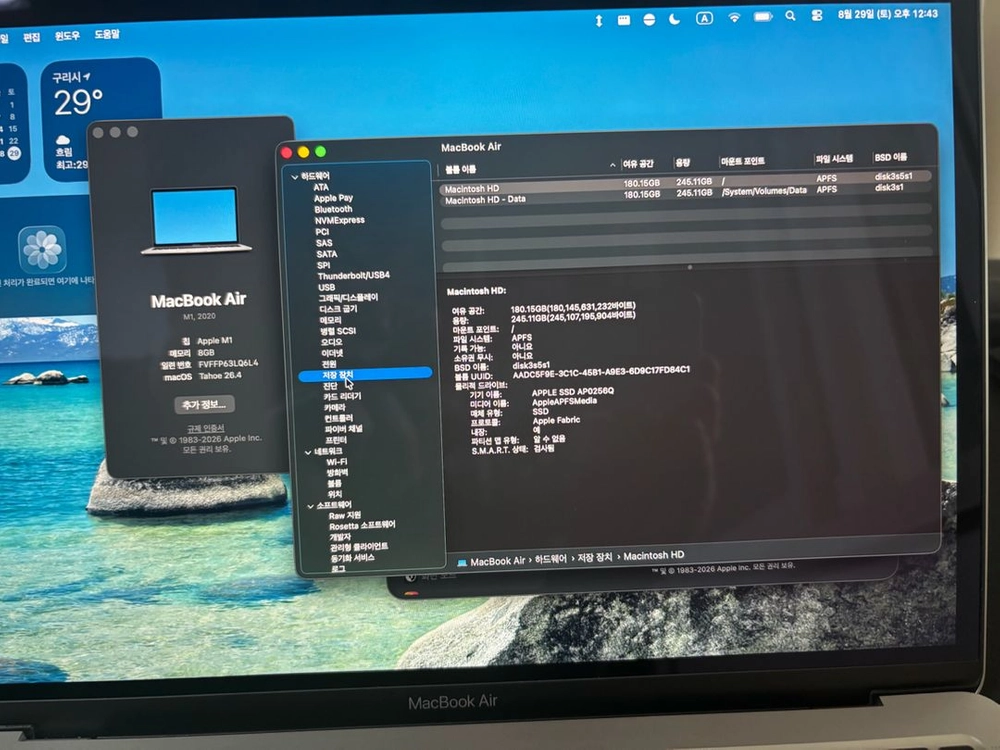The width and height of the screenshot is (1000, 750).
Task: Select Apple Pay in the sidebar
Action: pyautogui.click(x=333, y=198)
